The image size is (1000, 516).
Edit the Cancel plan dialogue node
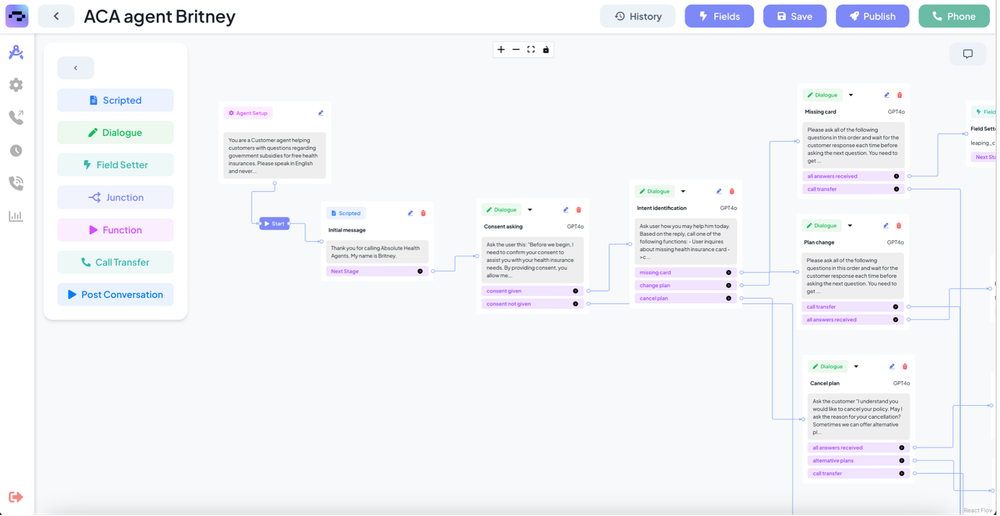892,367
